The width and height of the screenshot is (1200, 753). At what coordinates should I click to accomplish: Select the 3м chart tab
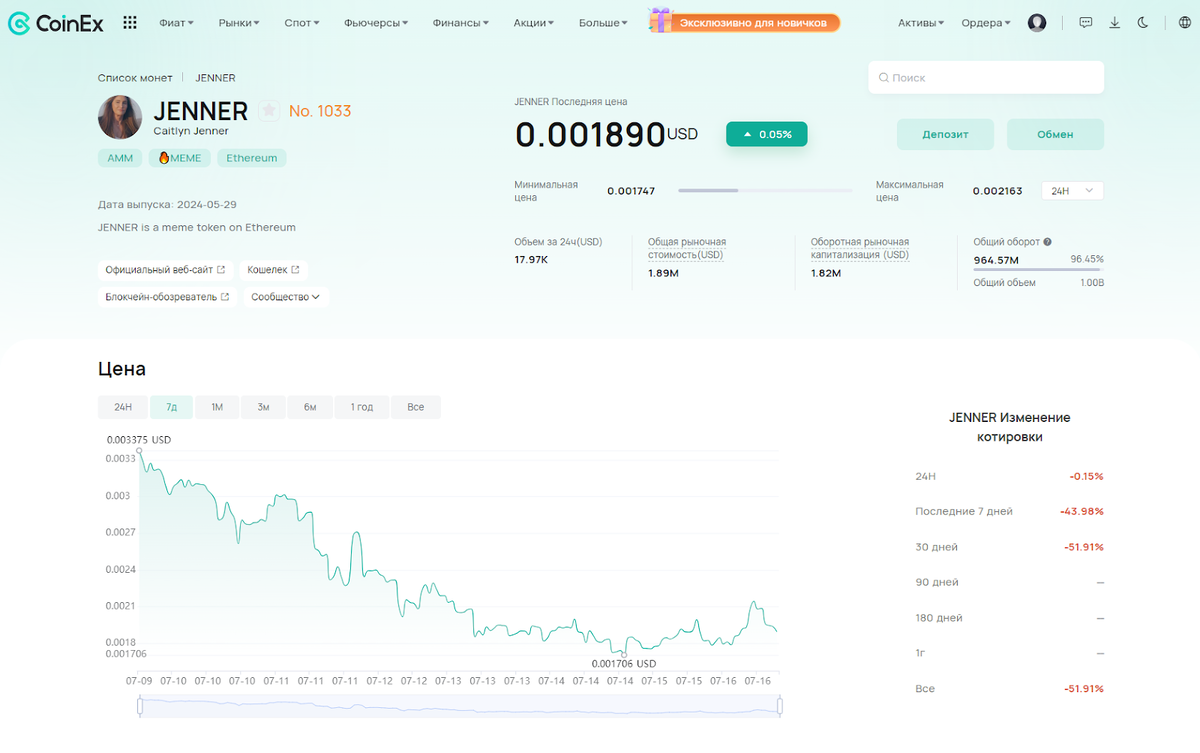263,407
